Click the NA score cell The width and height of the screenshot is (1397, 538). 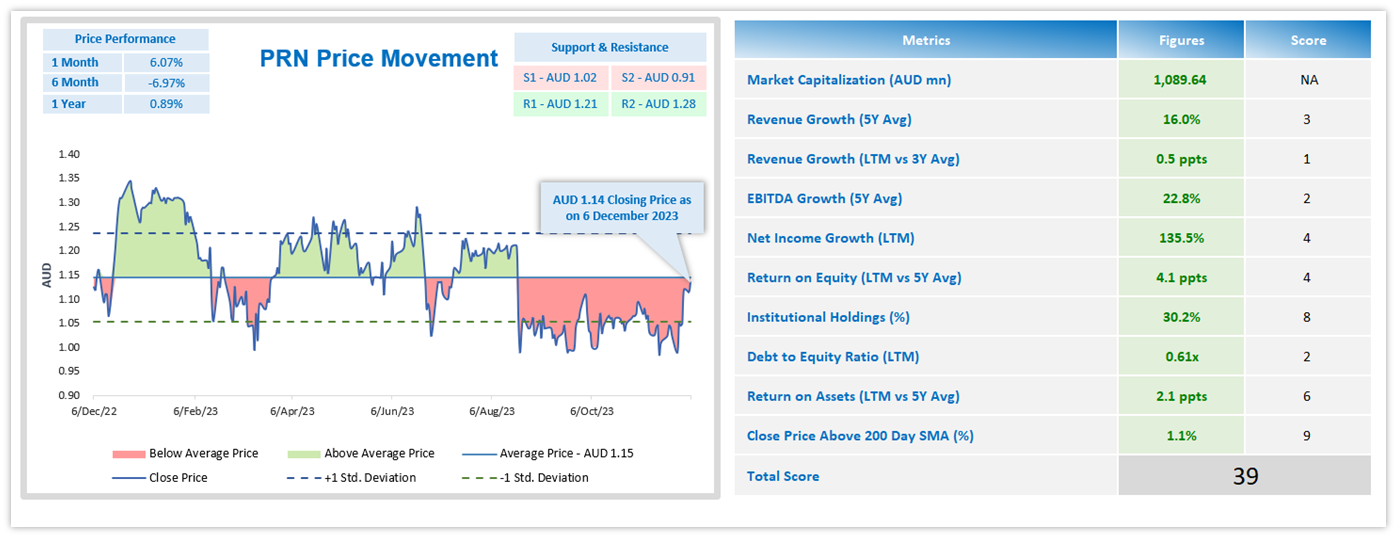(x=1308, y=80)
